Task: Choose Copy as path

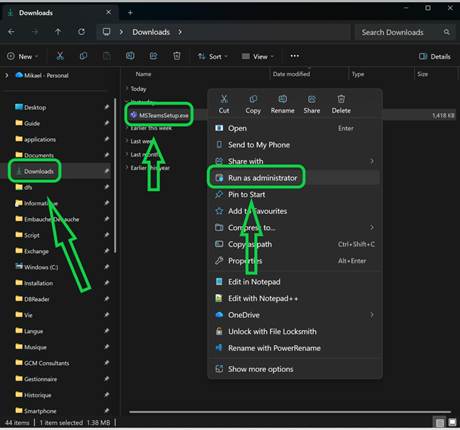Action: point(295,244)
